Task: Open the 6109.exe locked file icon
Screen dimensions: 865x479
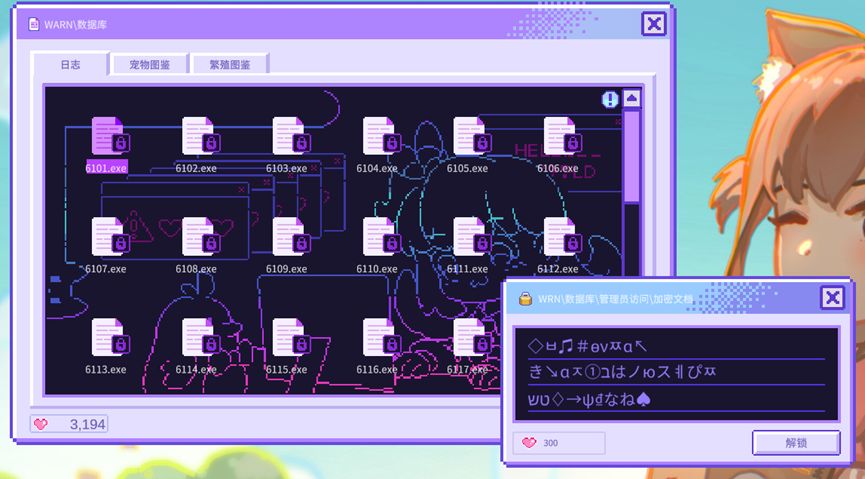Action: [x=291, y=236]
